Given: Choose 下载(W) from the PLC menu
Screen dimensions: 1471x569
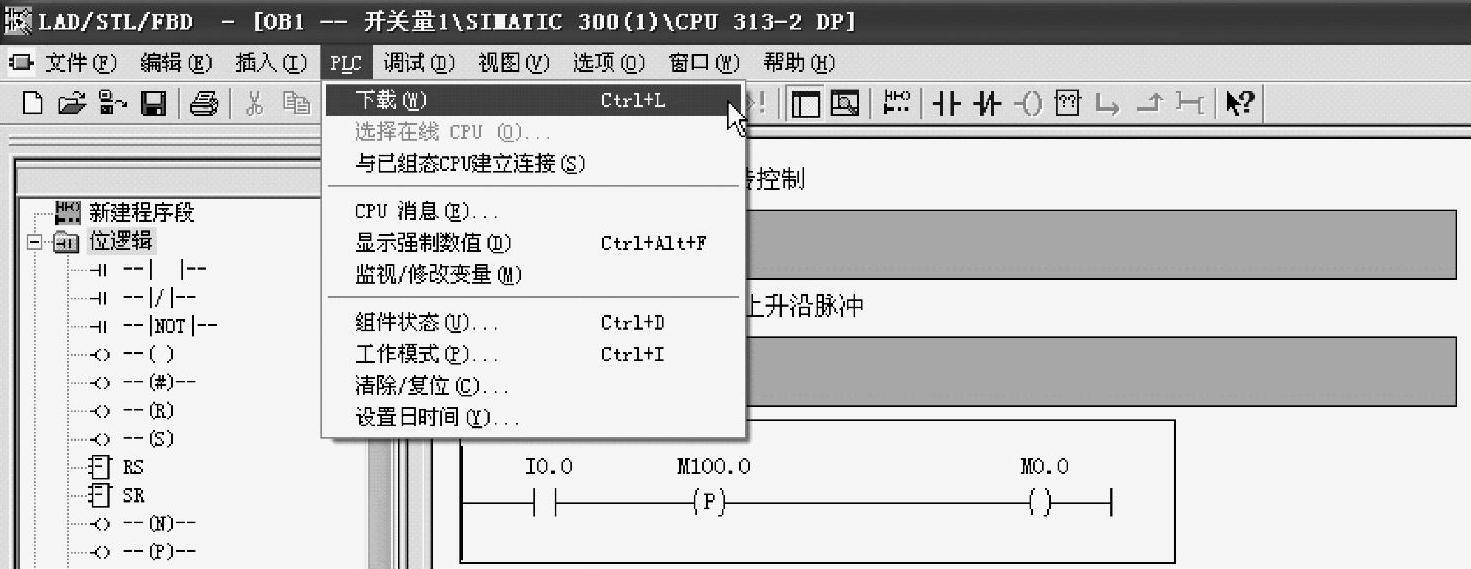Looking at the screenshot, I should coord(534,100).
